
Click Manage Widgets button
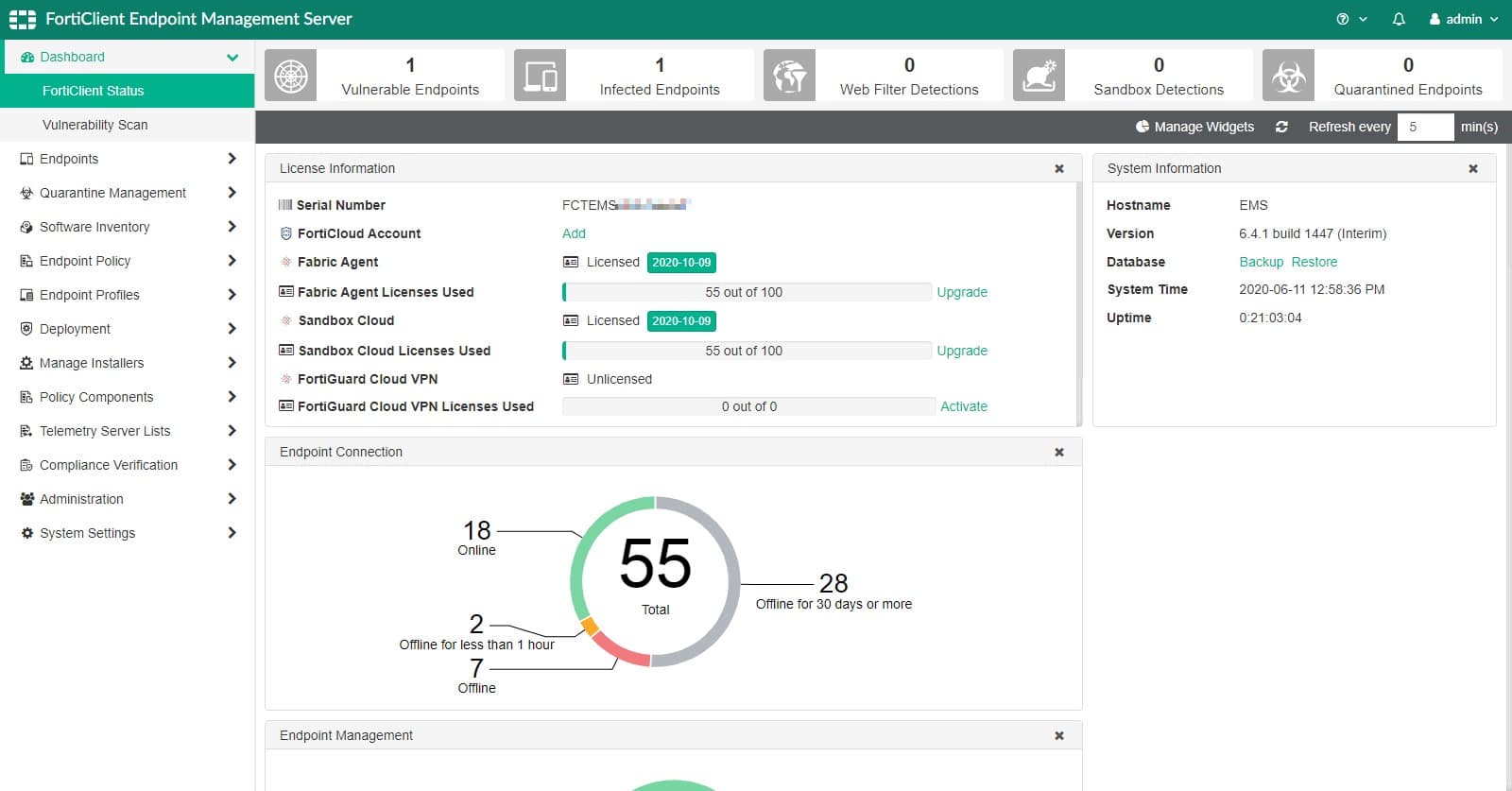pos(1194,127)
